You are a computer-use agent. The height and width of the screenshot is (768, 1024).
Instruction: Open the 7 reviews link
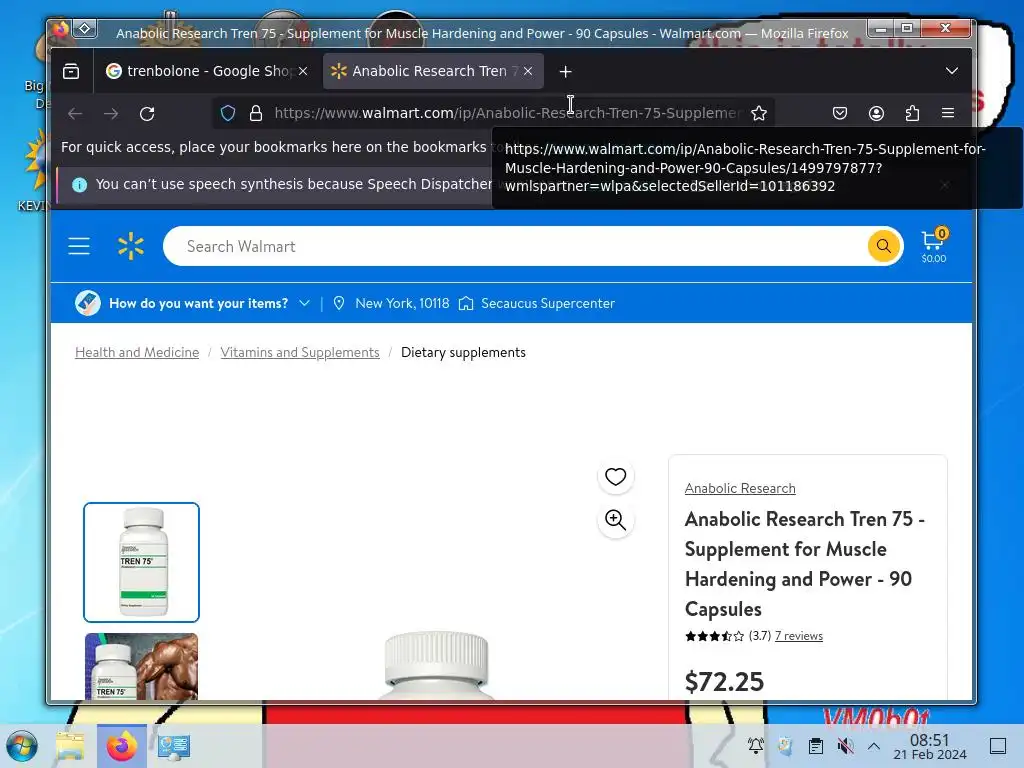coord(799,636)
